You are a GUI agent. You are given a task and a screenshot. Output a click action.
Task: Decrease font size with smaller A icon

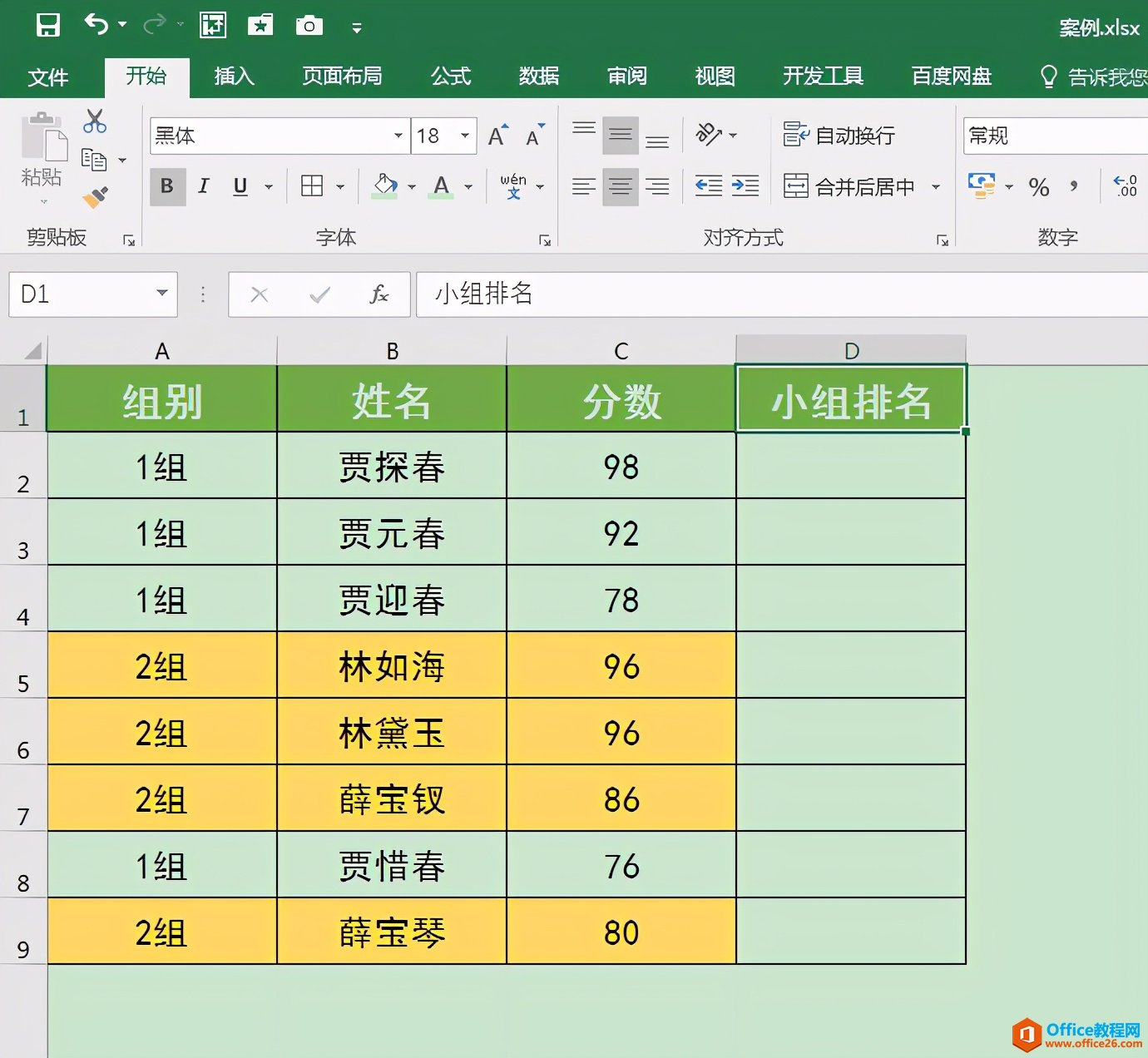pyautogui.click(x=535, y=135)
